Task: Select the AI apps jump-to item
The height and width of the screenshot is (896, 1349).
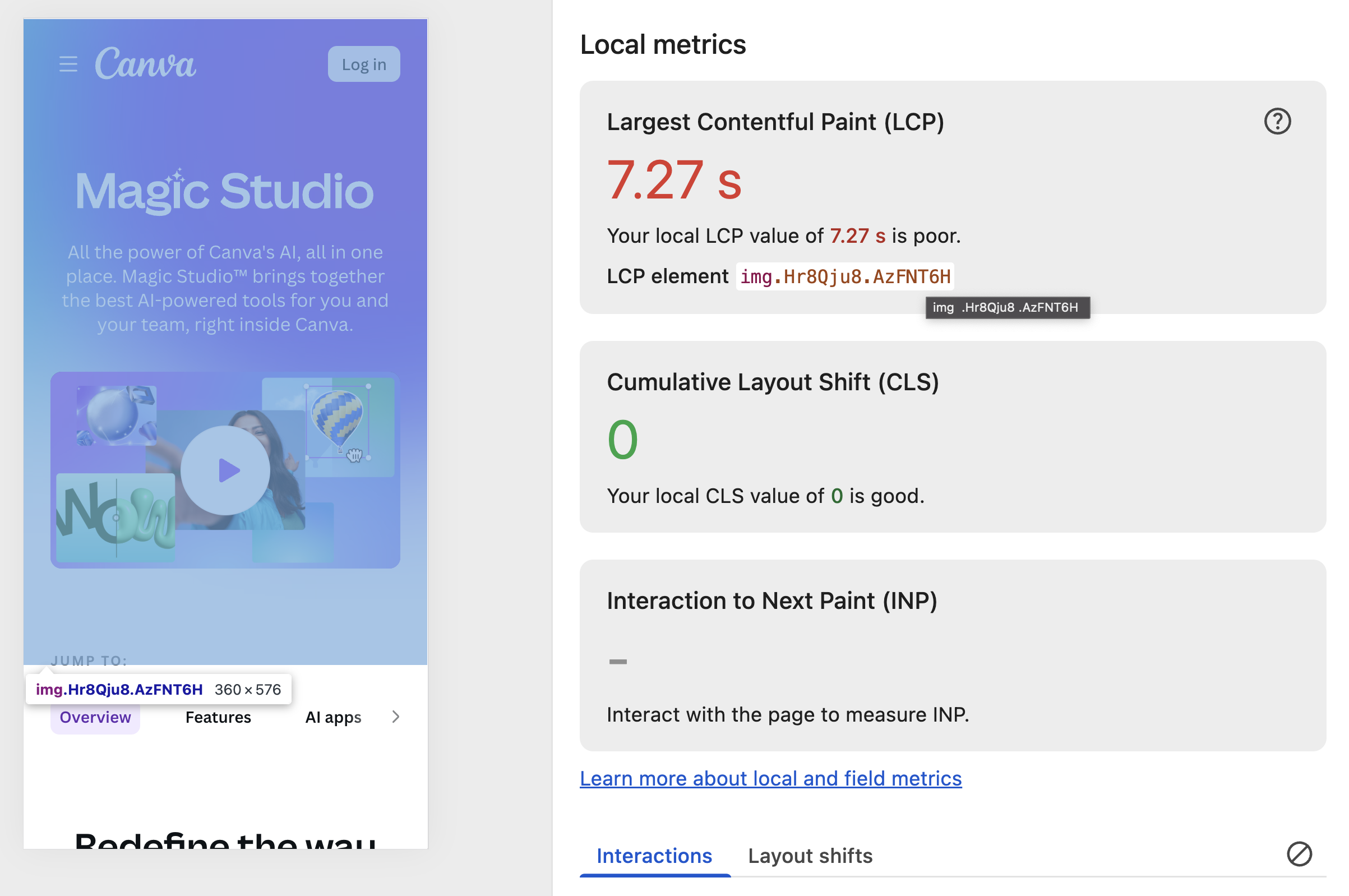Action: [x=333, y=717]
